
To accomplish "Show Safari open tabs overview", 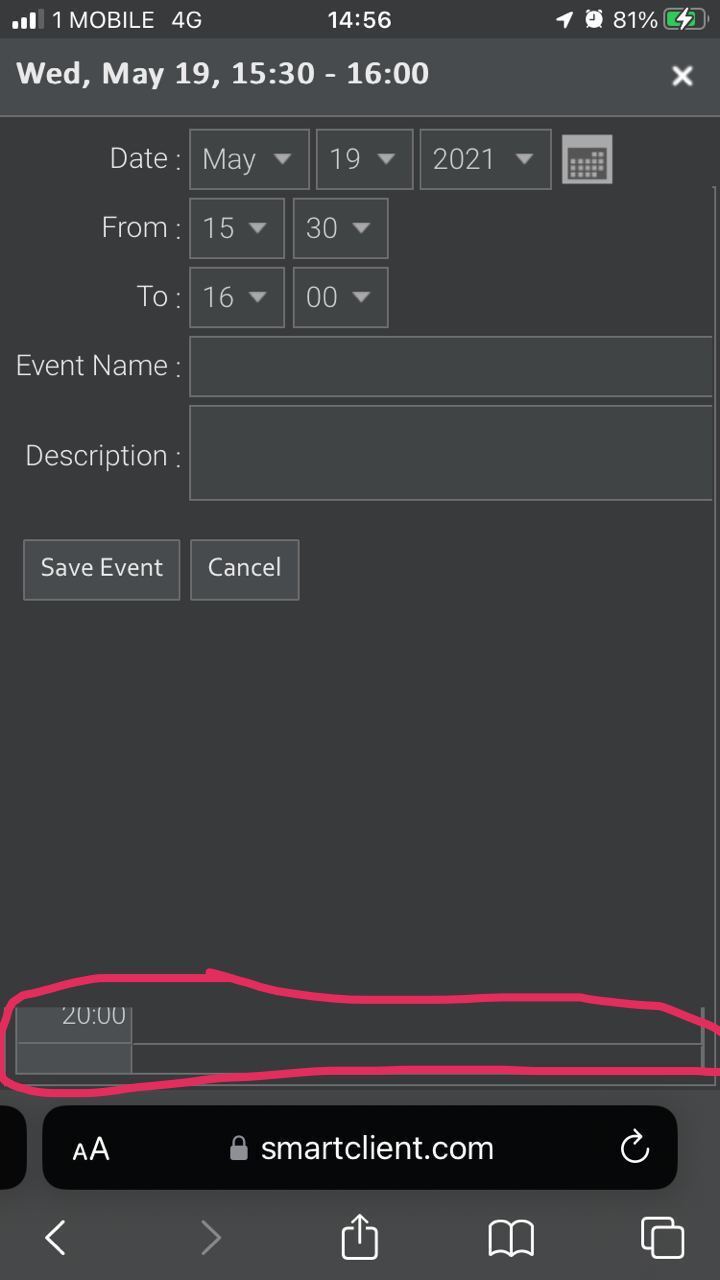I will pyautogui.click(x=662, y=1238).
